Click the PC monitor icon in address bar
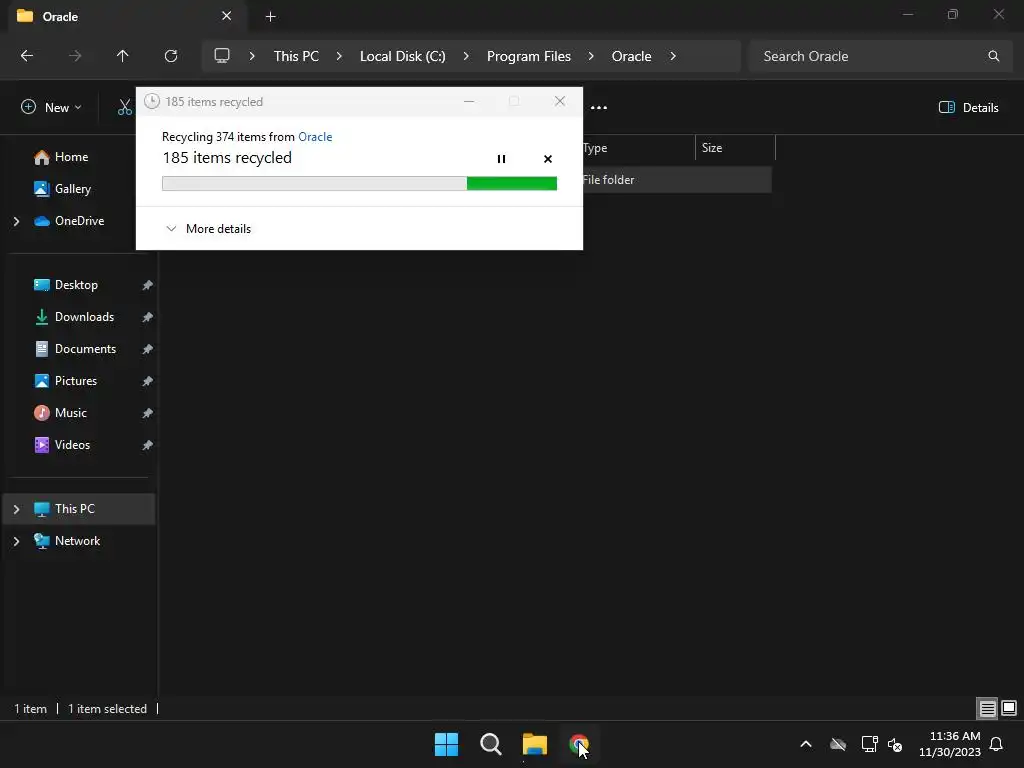The width and height of the screenshot is (1024, 768). 222,56
